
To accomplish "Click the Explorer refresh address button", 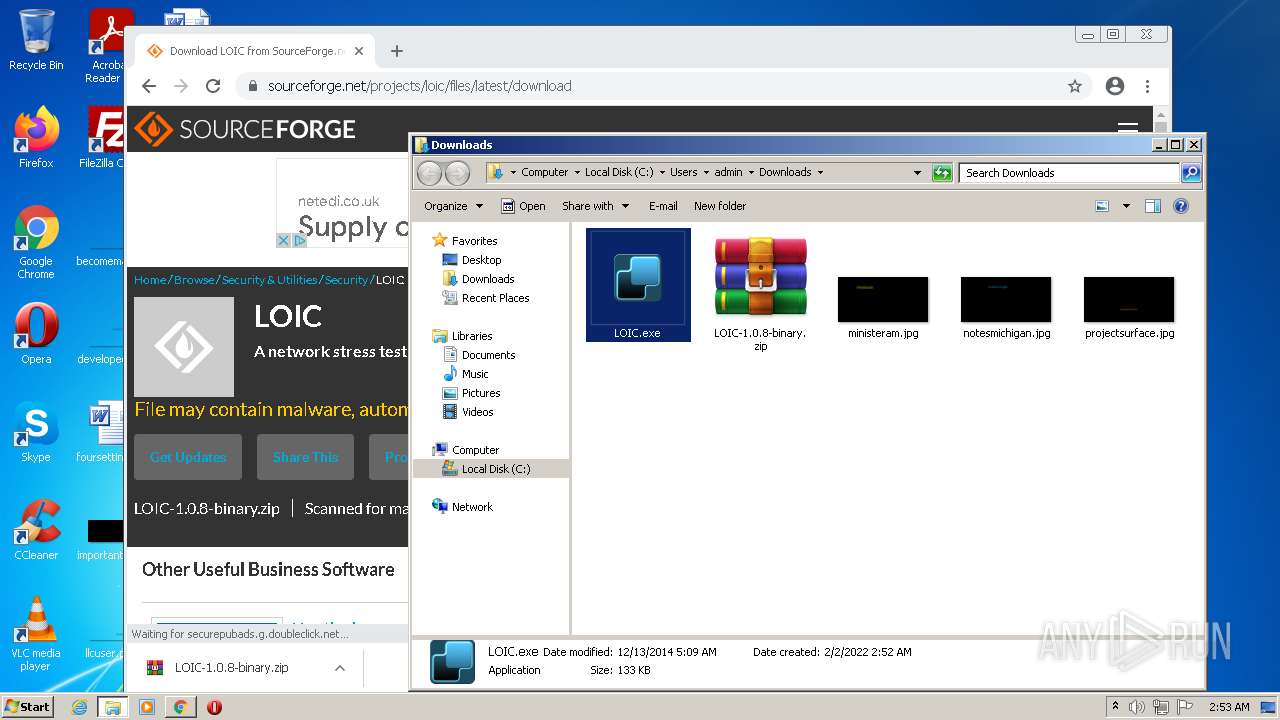I will pos(942,173).
